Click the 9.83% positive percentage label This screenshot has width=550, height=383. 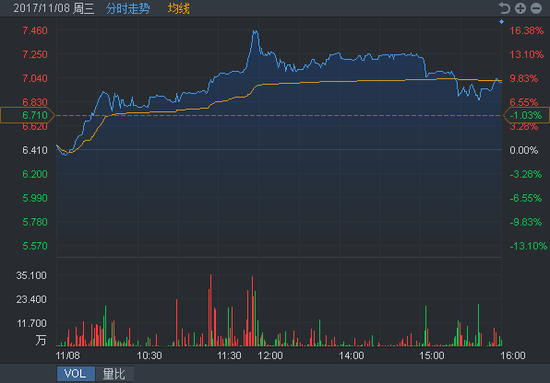point(524,78)
